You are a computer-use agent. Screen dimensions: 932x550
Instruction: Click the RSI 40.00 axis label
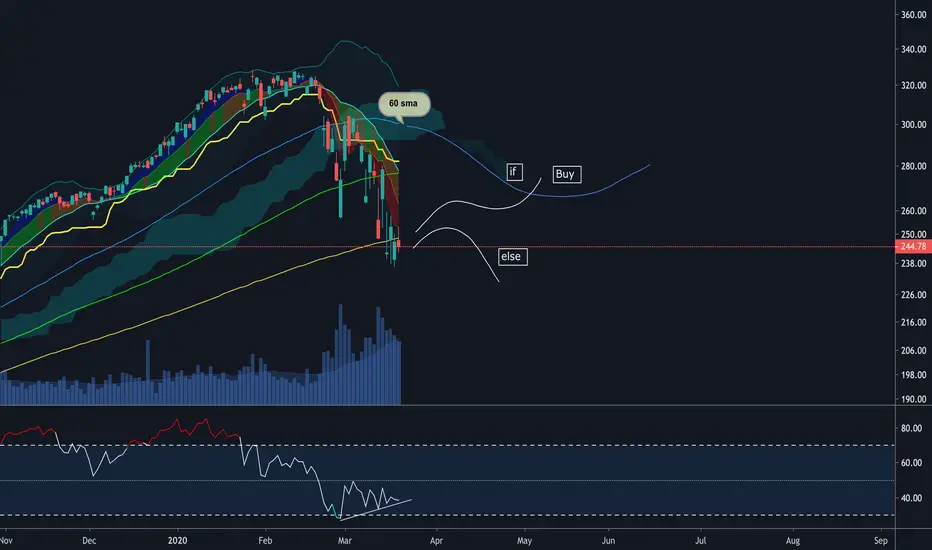click(x=911, y=498)
